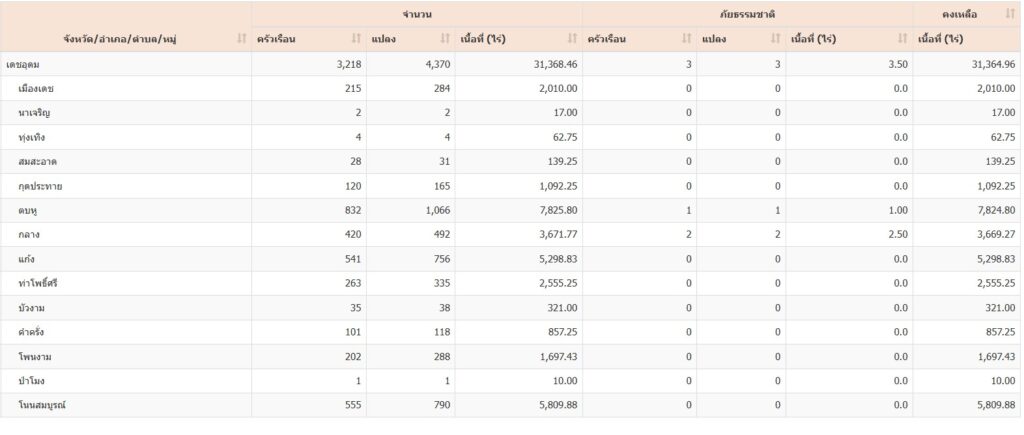Open the เมืองเดช subdistrict row
The height and width of the screenshot is (435, 1024).
coord(36,88)
